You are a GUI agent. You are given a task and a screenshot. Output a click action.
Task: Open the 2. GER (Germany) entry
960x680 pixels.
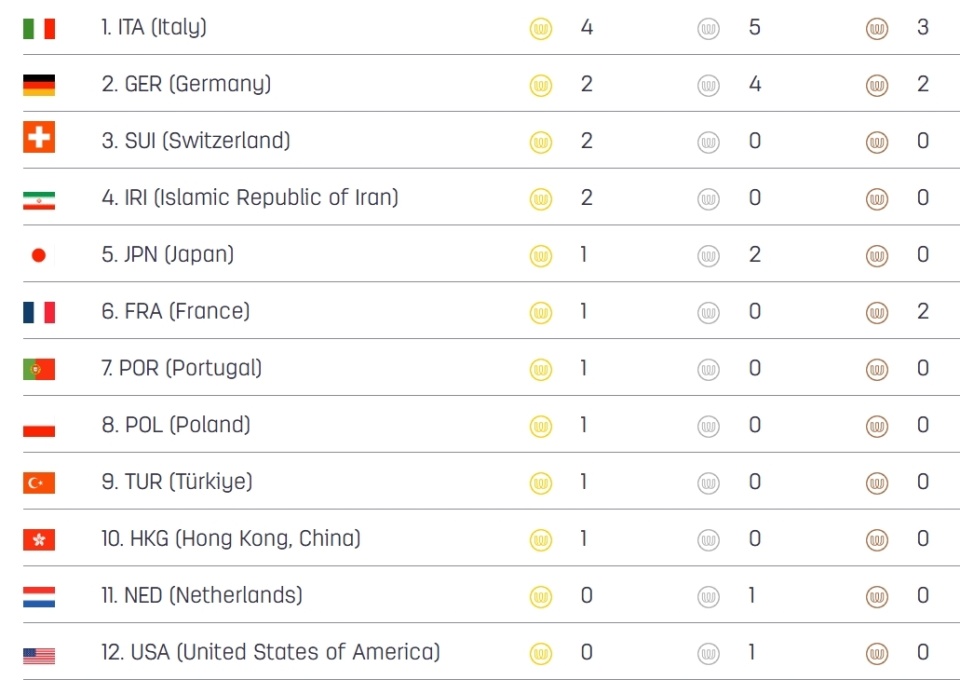(186, 84)
